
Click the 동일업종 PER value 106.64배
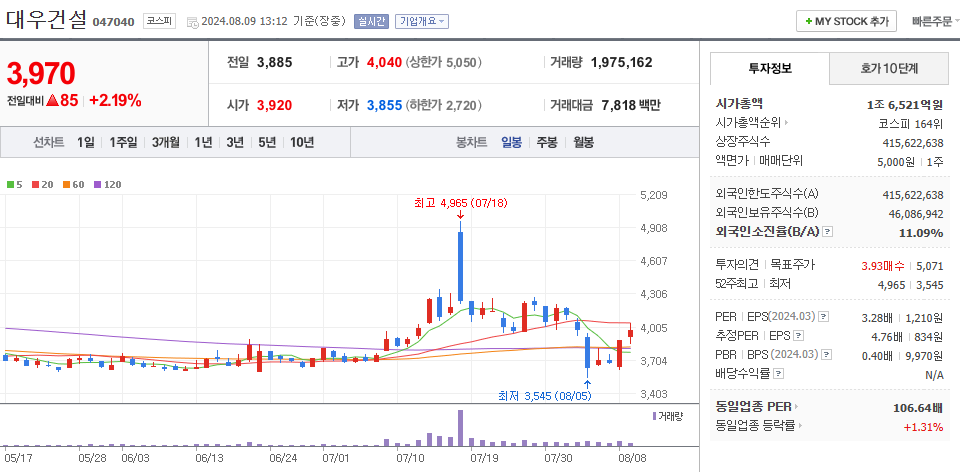[x=918, y=407]
